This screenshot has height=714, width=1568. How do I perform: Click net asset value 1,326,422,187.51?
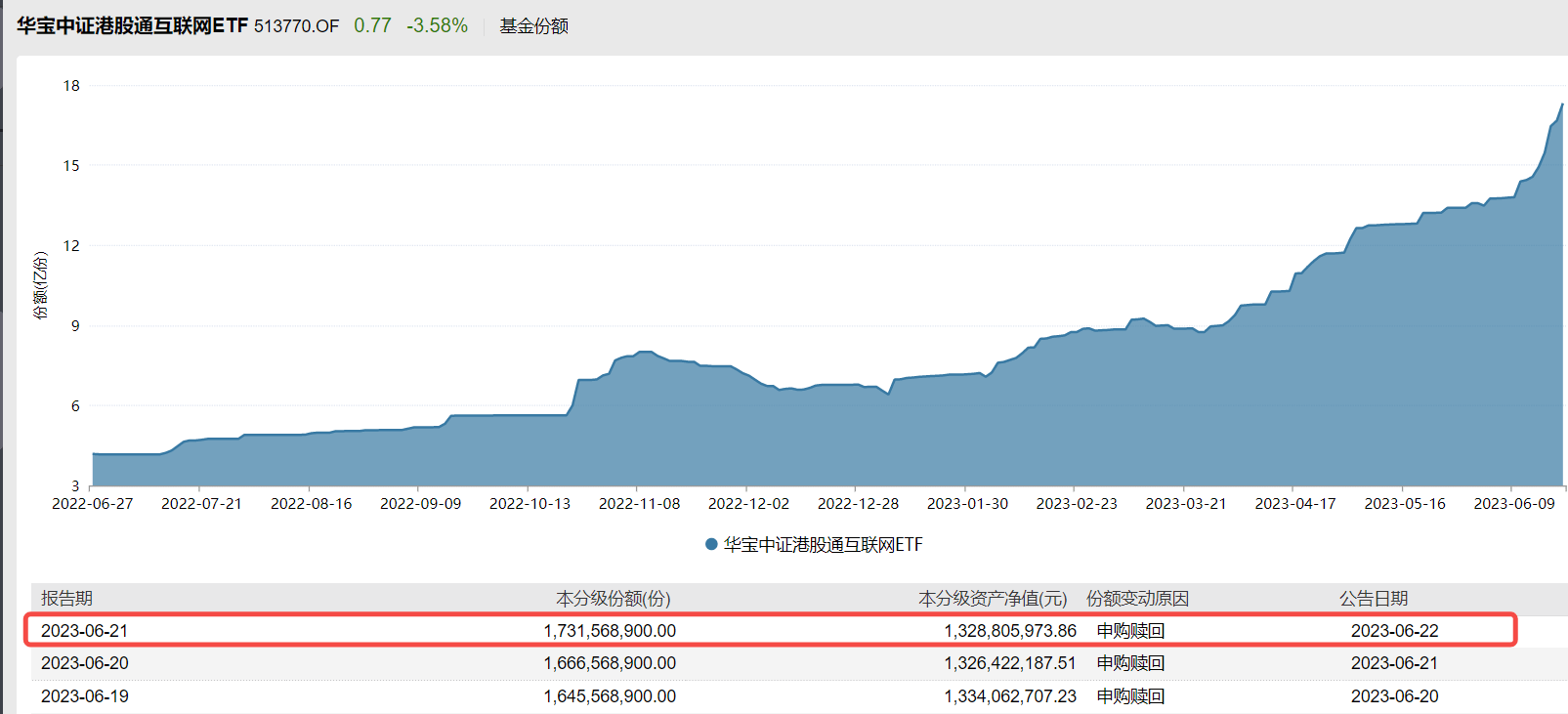[x=1010, y=663]
